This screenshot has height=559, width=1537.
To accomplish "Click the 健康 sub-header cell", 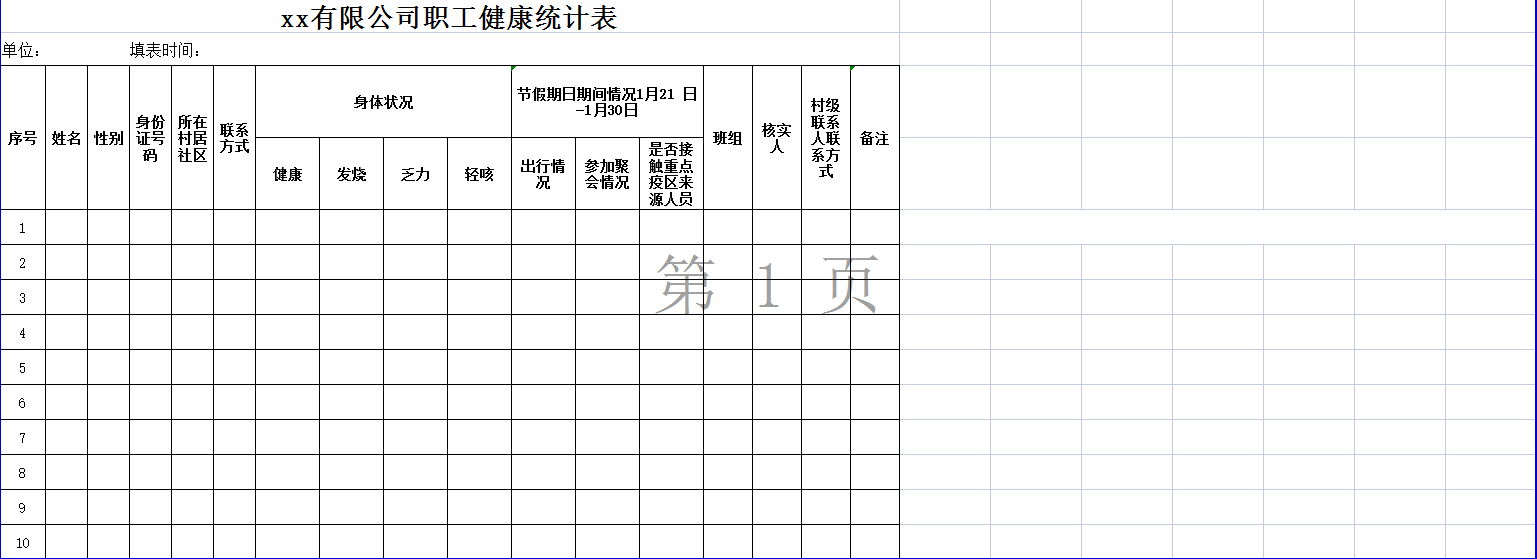I will click(288, 174).
